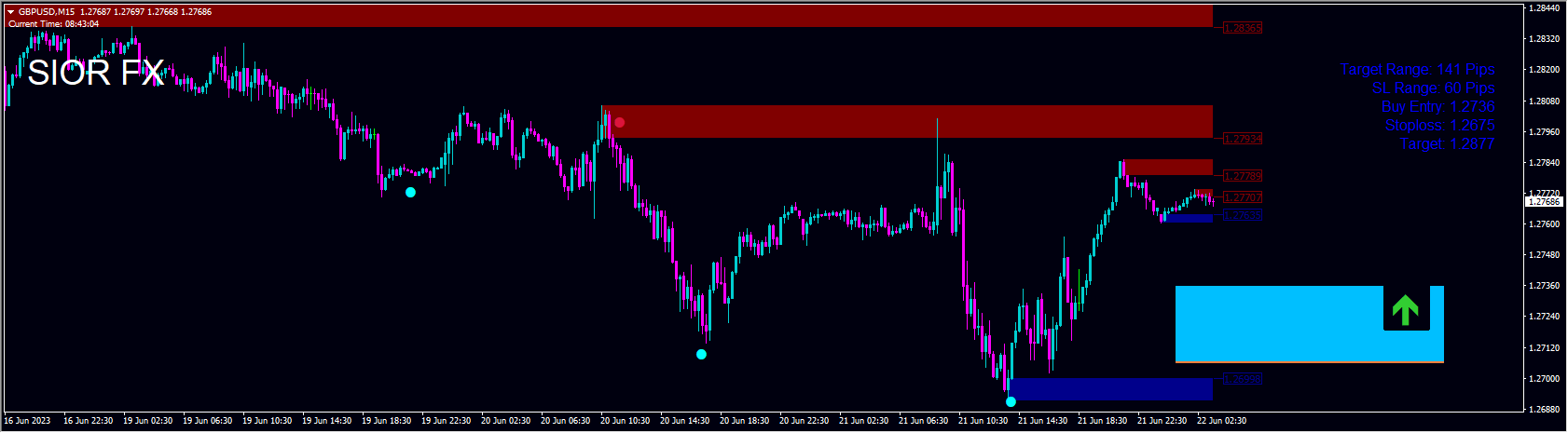The height and width of the screenshot is (433, 1568).
Task: Click the 20 Jun 14:30 time axis label
Action: tap(684, 421)
